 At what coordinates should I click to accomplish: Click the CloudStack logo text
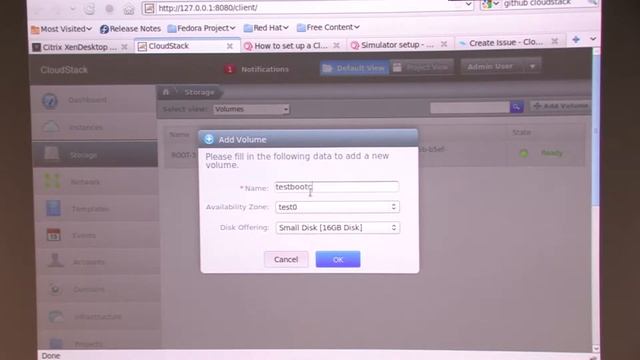[x=64, y=70]
